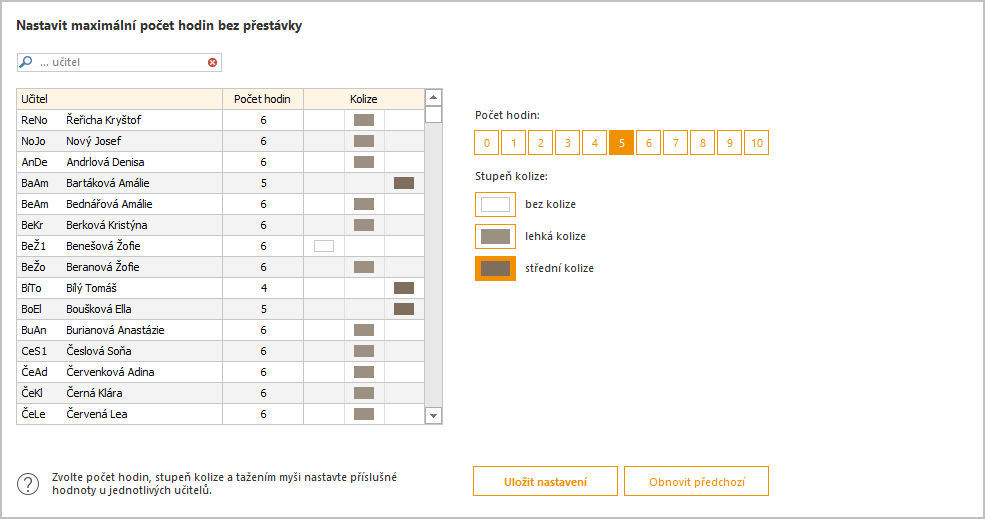Click the question mark help icon

(28, 484)
